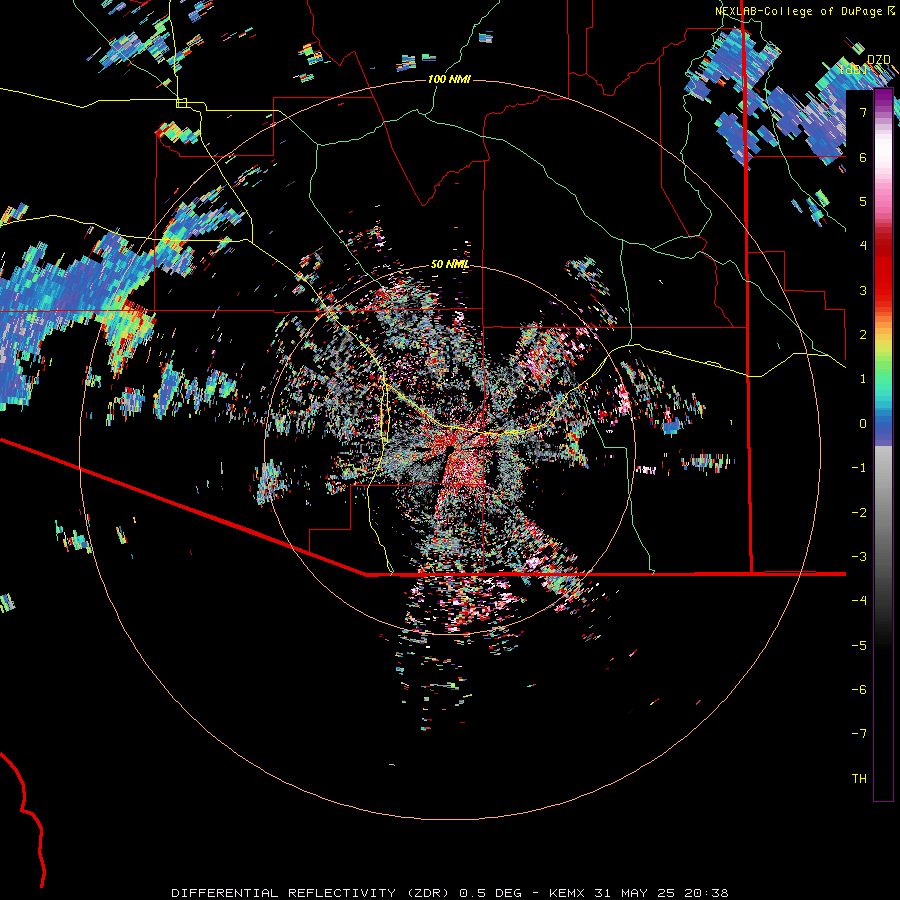Click the 0.5 DEG elevation label
Viewport: 900px width, 900px height.
(490, 893)
